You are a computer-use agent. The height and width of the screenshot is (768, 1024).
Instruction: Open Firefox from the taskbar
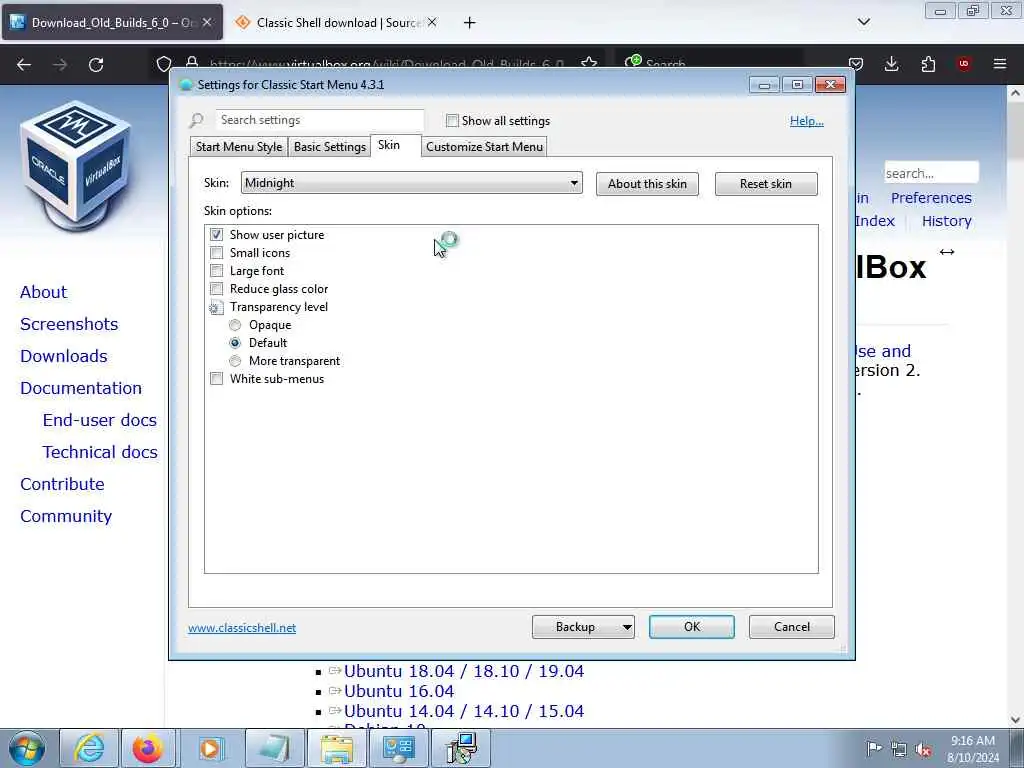pyautogui.click(x=148, y=748)
